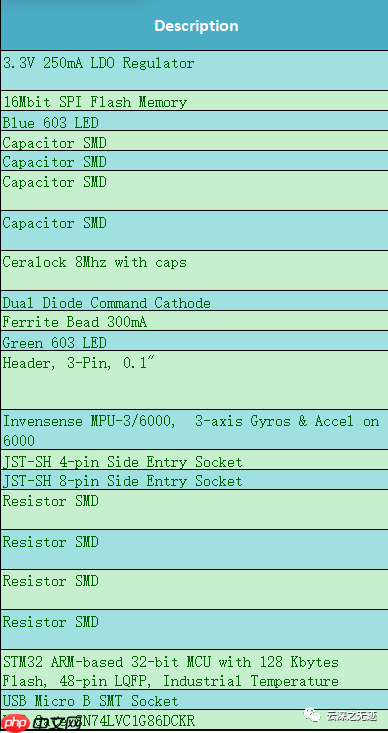The height and width of the screenshot is (733, 388).
Task: Select the Invensense MPU-3/6000 gyro row
Action: 194,430
